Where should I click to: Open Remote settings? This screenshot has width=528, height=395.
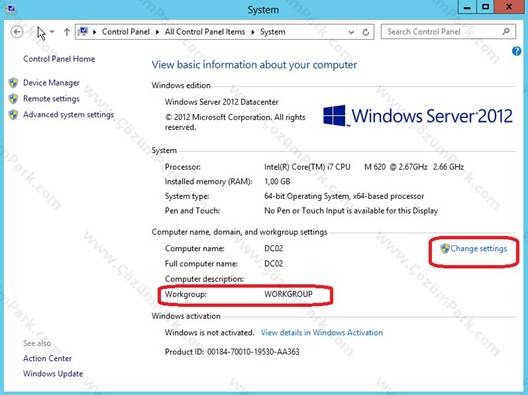51,99
